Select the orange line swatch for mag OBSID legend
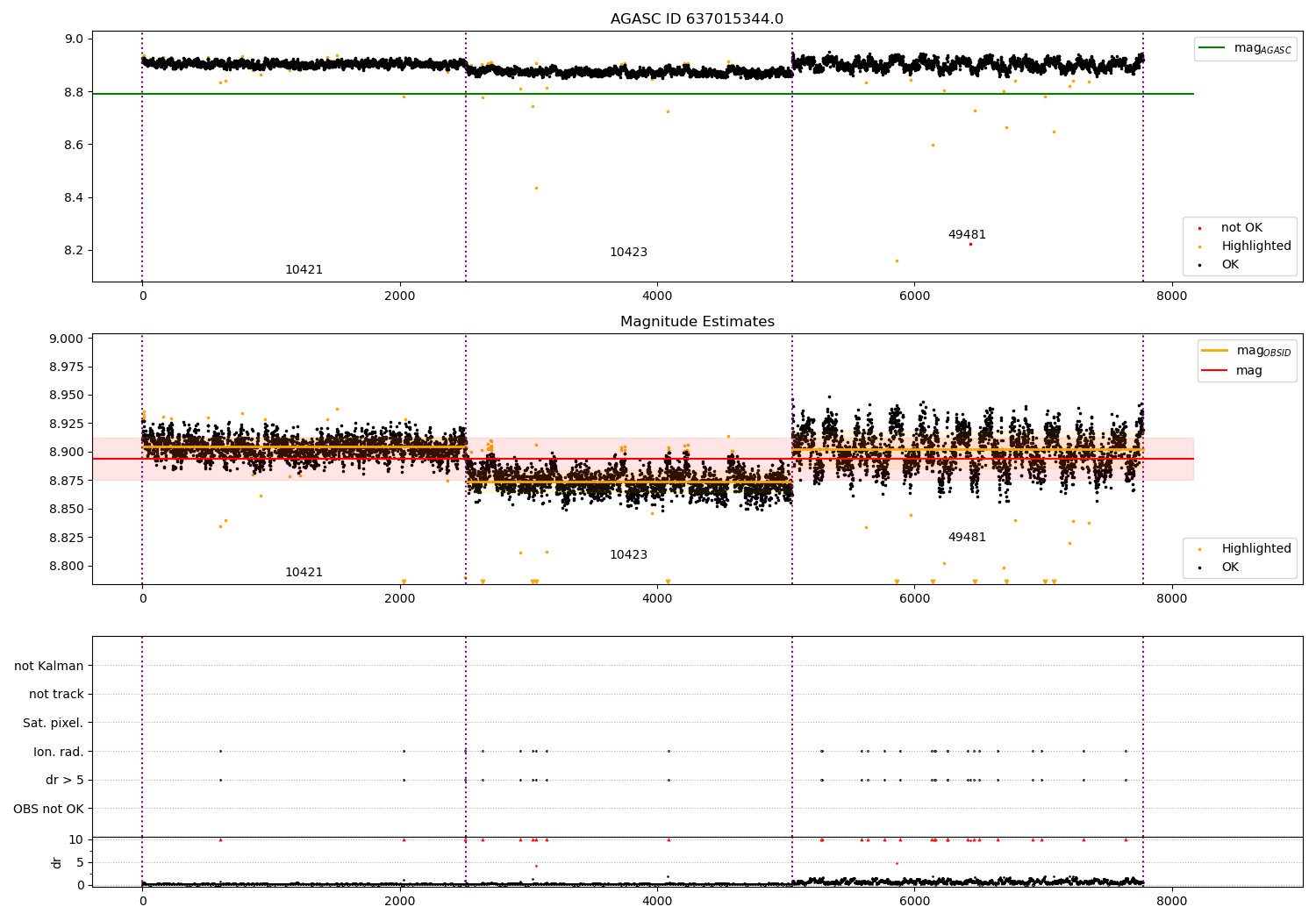 point(1215,351)
